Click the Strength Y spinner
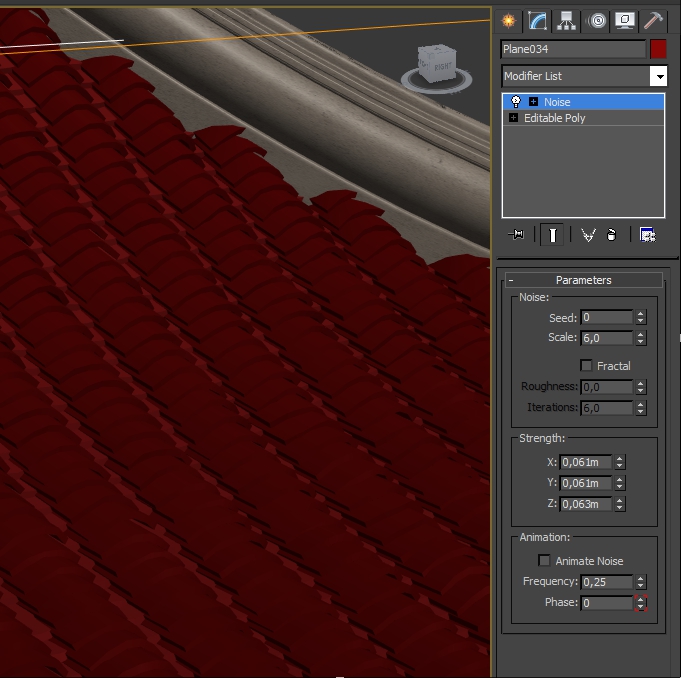Viewport: 681px width, 678px height. click(x=620, y=483)
